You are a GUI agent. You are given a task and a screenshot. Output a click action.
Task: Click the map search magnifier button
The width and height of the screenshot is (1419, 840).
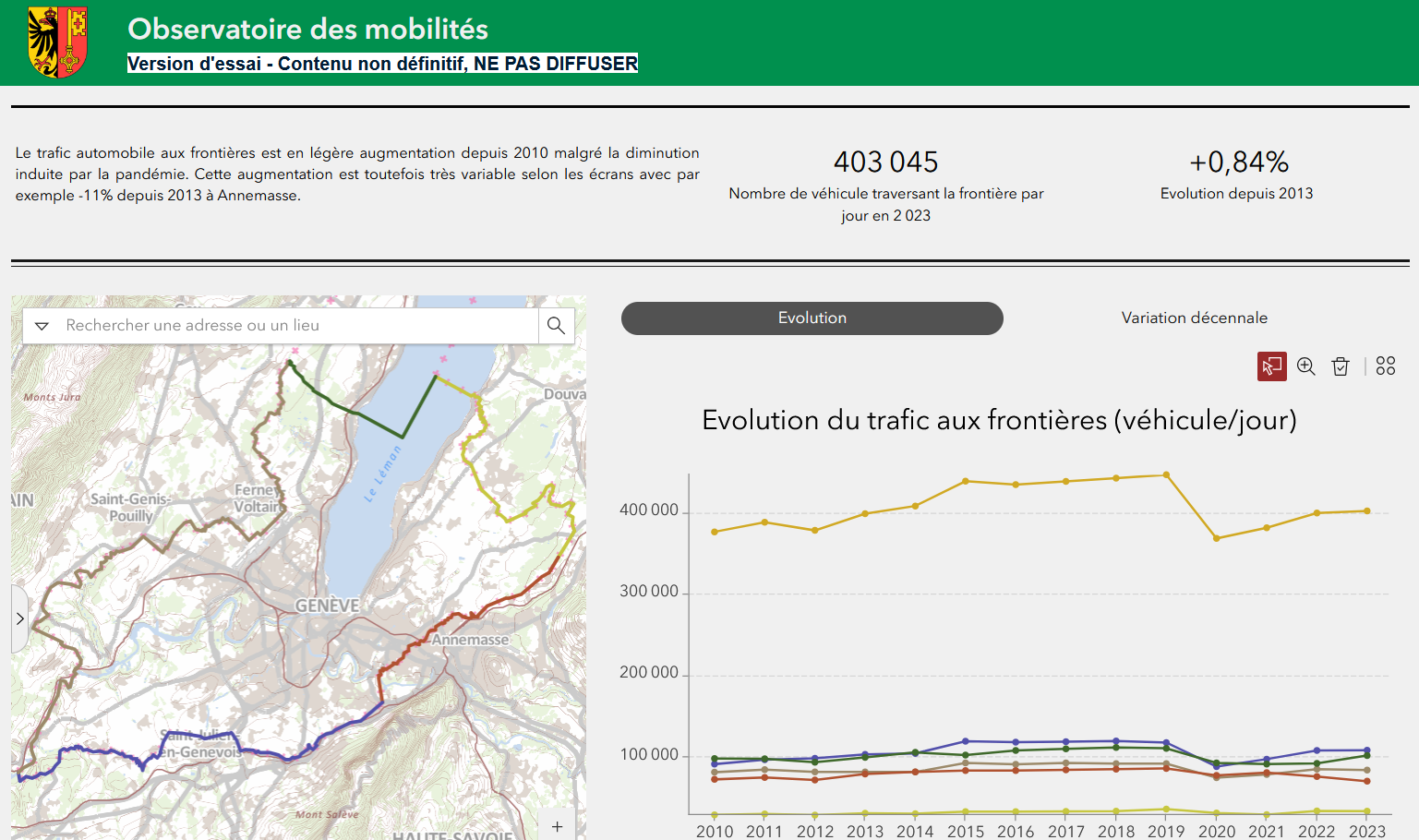pos(556,326)
